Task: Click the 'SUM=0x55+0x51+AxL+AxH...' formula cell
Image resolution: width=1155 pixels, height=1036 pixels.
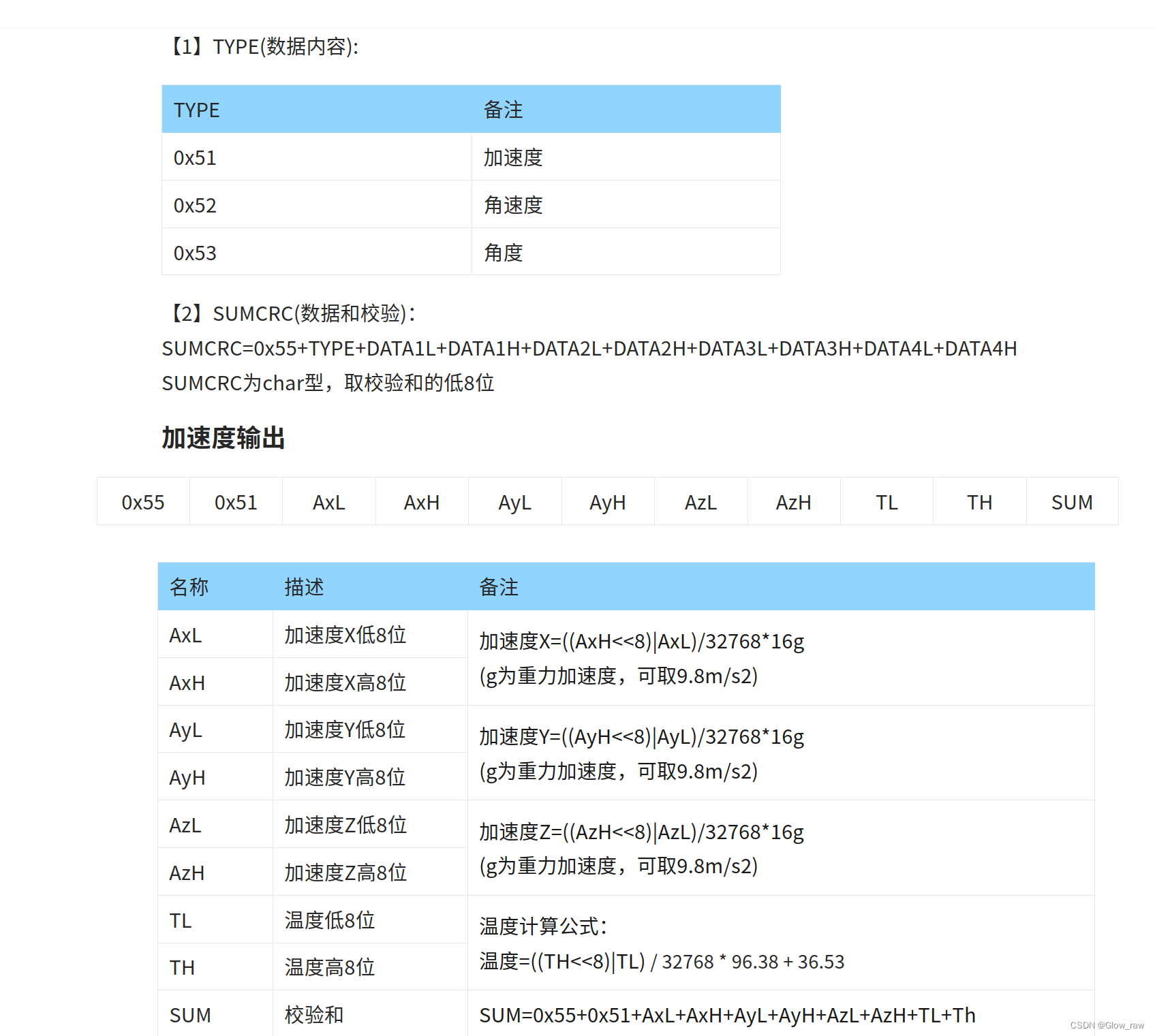Action: pyautogui.click(x=781, y=1014)
